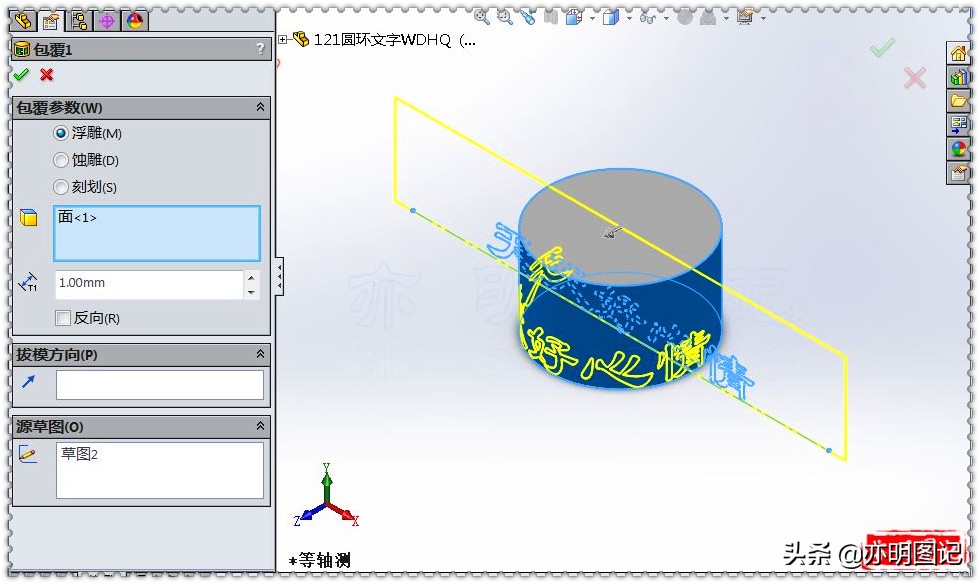Select the Zoom to Area tool
Viewport: 980px width, 584px height.
click(503, 17)
